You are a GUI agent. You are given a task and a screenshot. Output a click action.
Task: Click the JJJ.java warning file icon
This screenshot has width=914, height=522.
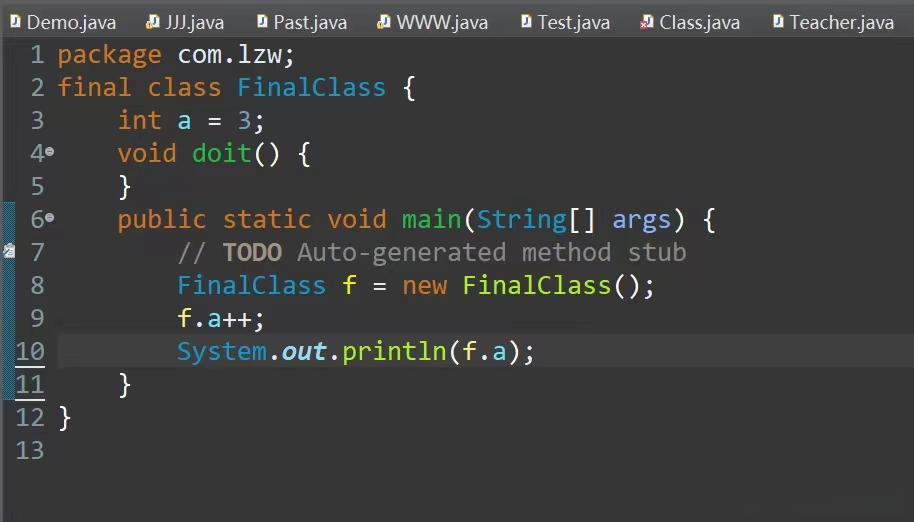coord(153,22)
